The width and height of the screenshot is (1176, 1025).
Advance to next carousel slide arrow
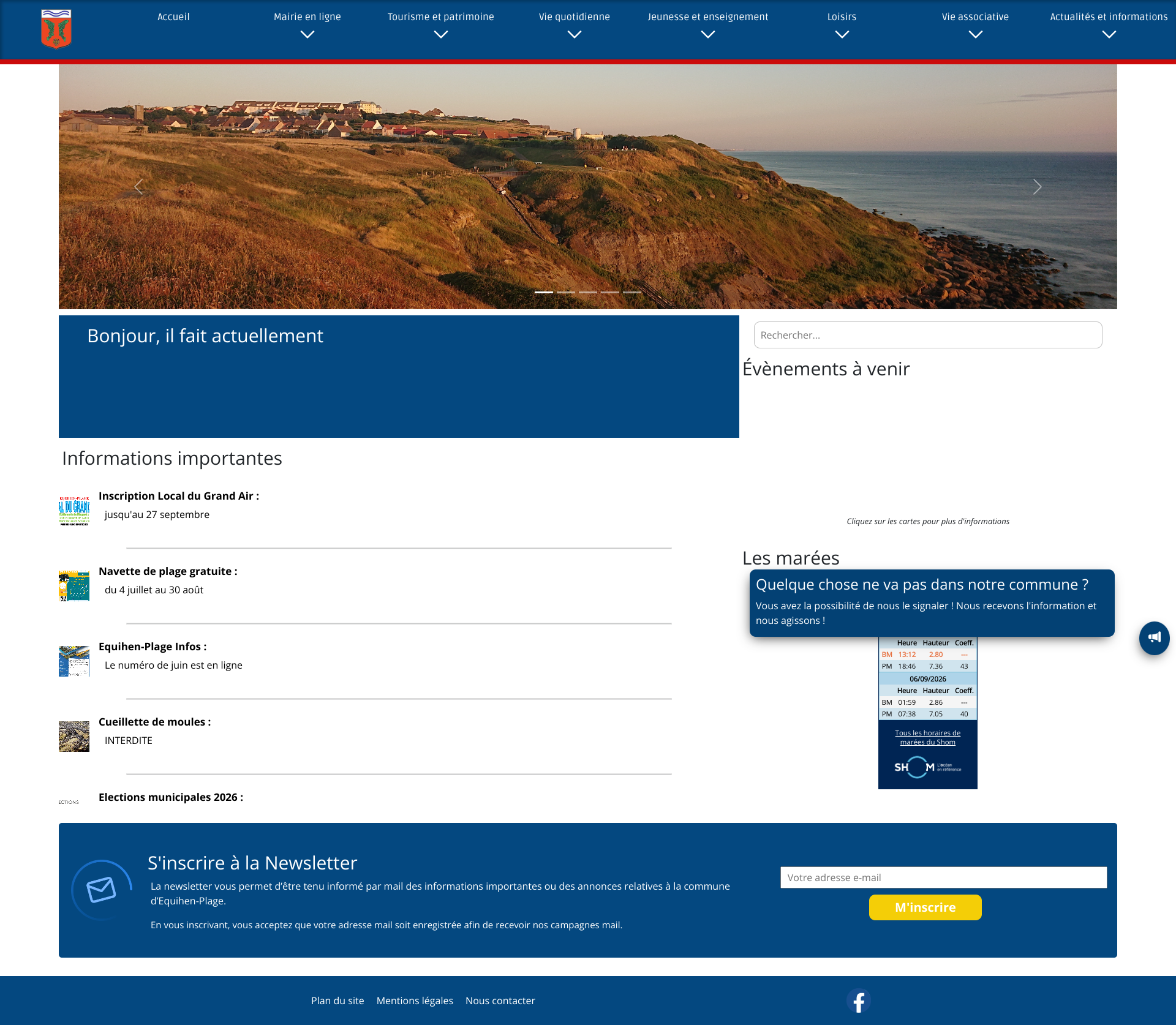click(1037, 187)
